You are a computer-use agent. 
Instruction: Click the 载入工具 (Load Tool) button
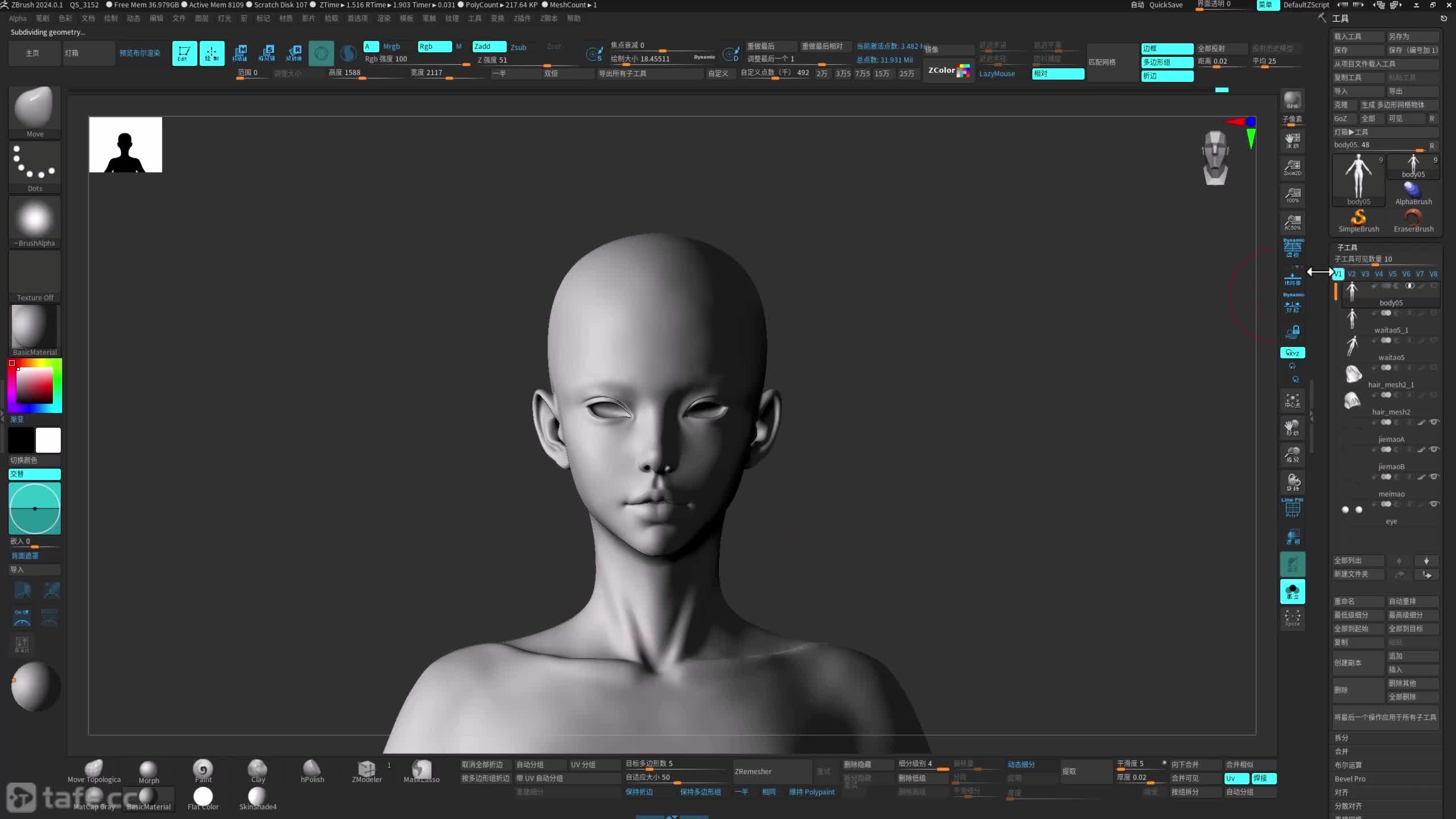[x=1358, y=36]
